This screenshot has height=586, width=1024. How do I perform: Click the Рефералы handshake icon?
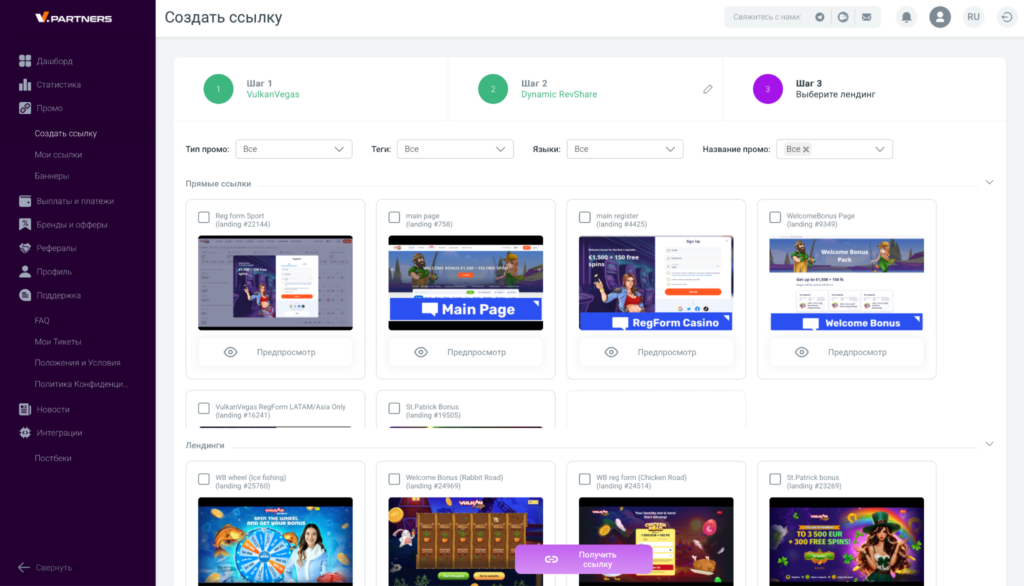[x=25, y=248]
